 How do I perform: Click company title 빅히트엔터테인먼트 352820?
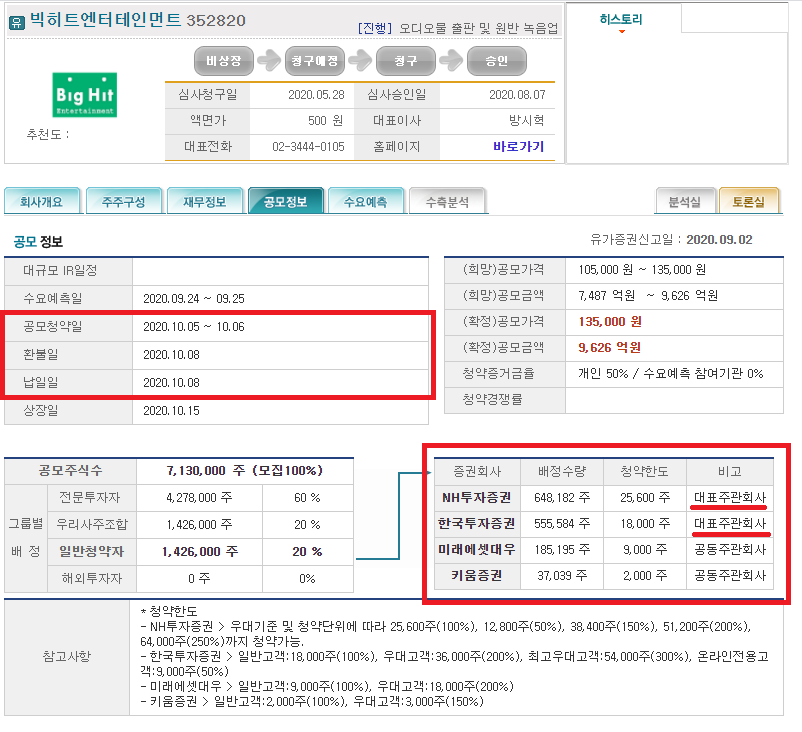pos(138,20)
